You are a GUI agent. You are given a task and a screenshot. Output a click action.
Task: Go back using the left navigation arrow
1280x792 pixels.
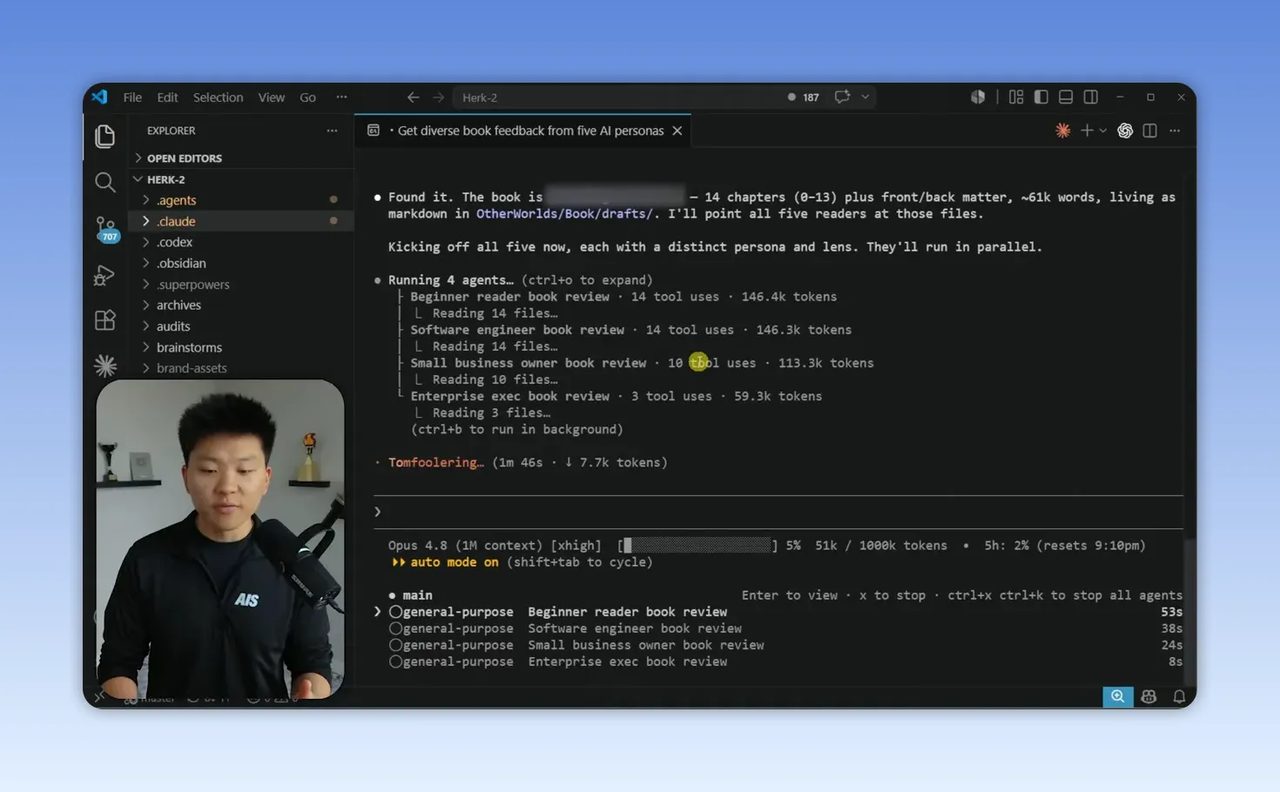pyautogui.click(x=413, y=97)
